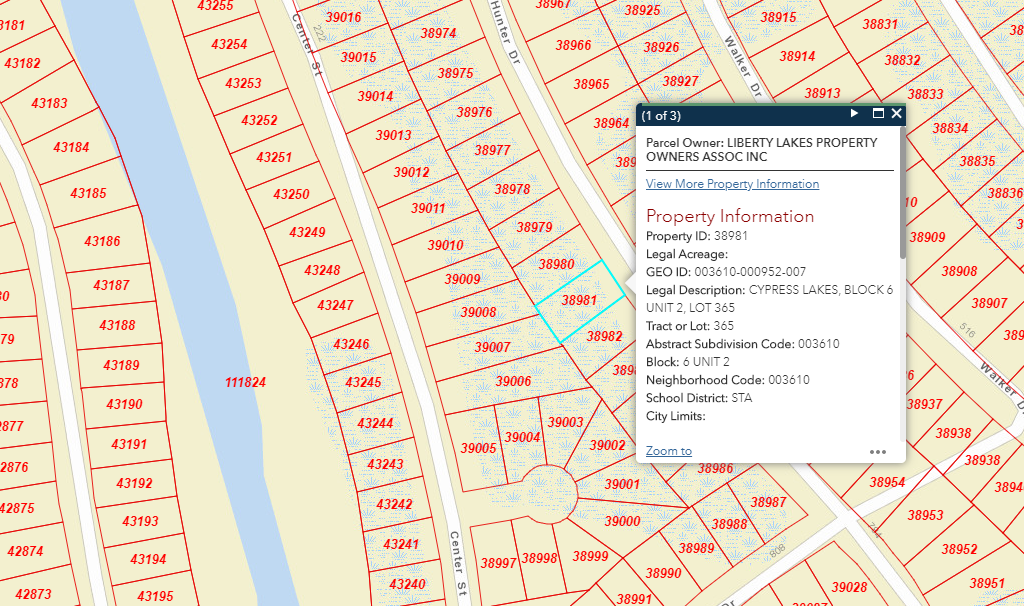Select the river parcel 111824

point(245,382)
